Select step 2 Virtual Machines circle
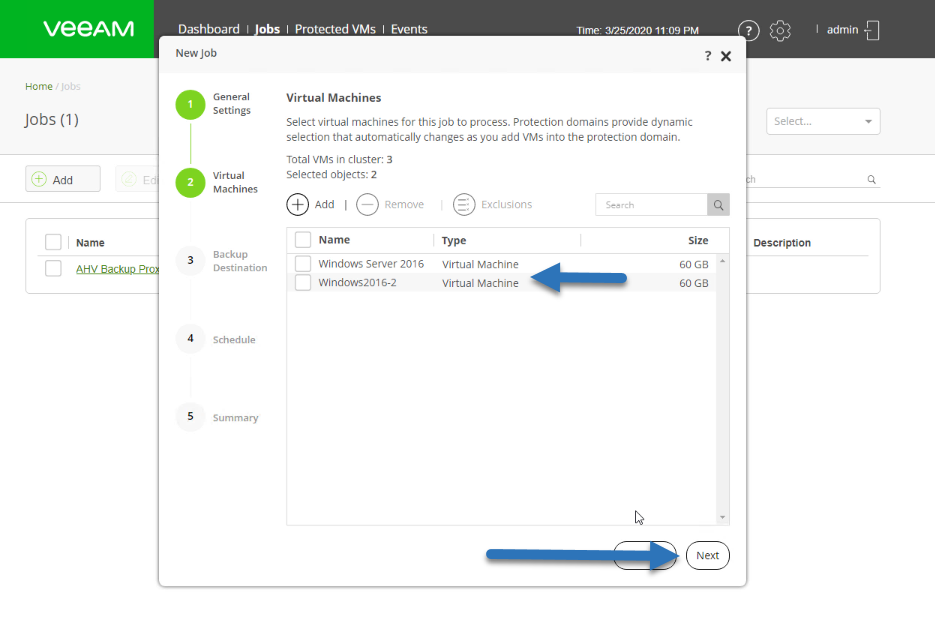This screenshot has width=935, height=643. 190,183
